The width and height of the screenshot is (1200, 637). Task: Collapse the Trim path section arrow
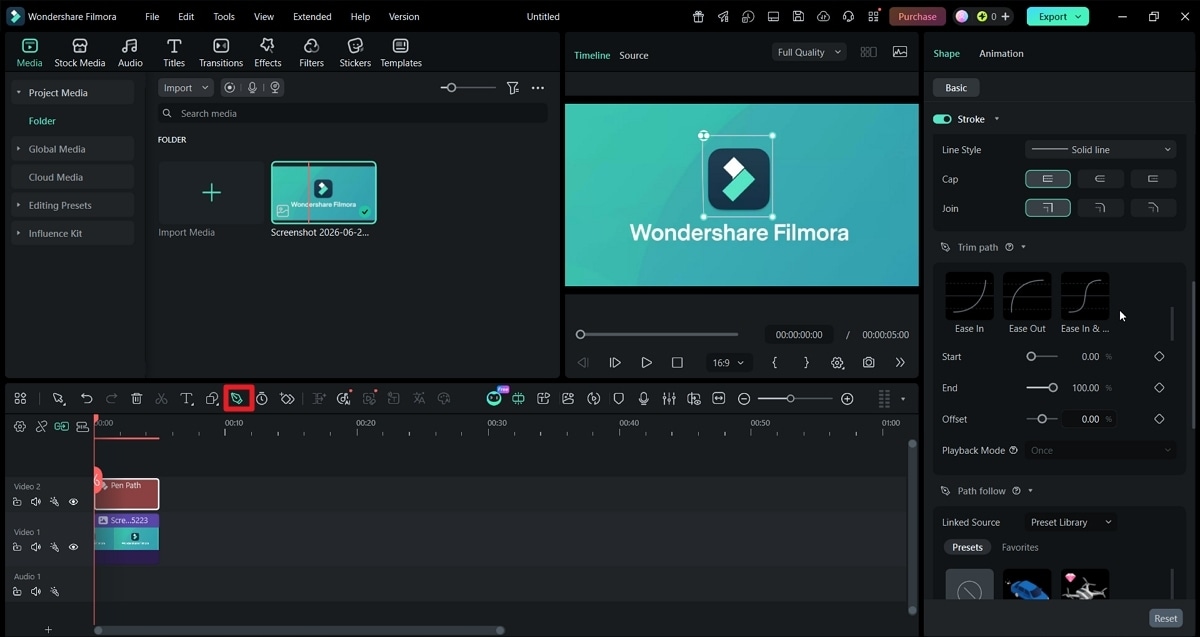point(1023,247)
